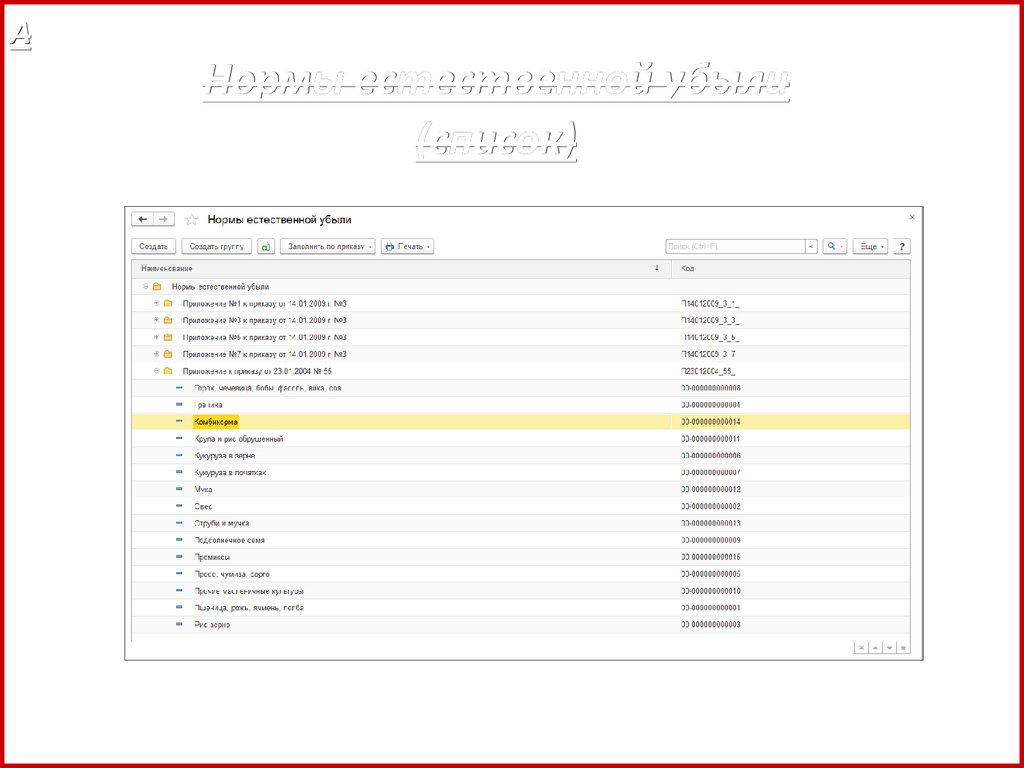This screenshot has width=1024, height=768.
Task: Click the Создать button
Action: click(153, 246)
